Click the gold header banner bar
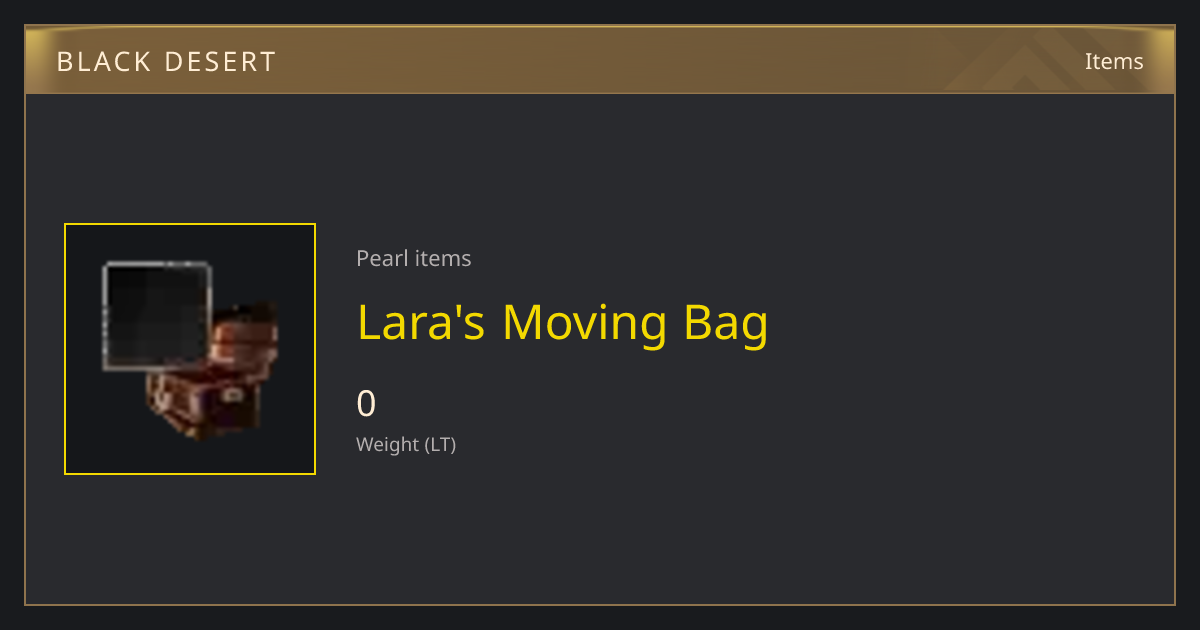The width and height of the screenshot is (1200, 630). tap(600, 60)
